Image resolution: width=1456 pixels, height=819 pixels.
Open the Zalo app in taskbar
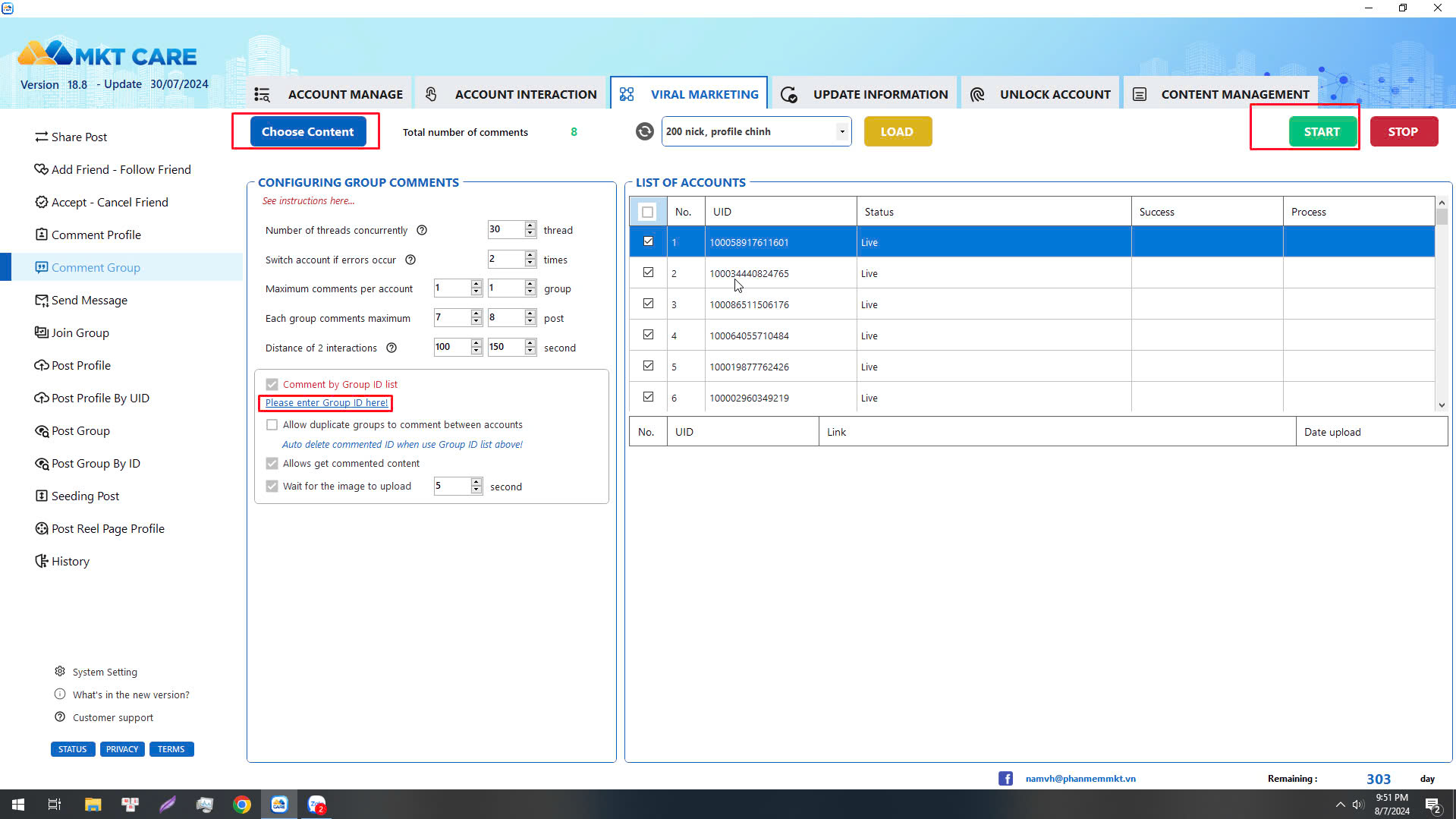(316, 805)
